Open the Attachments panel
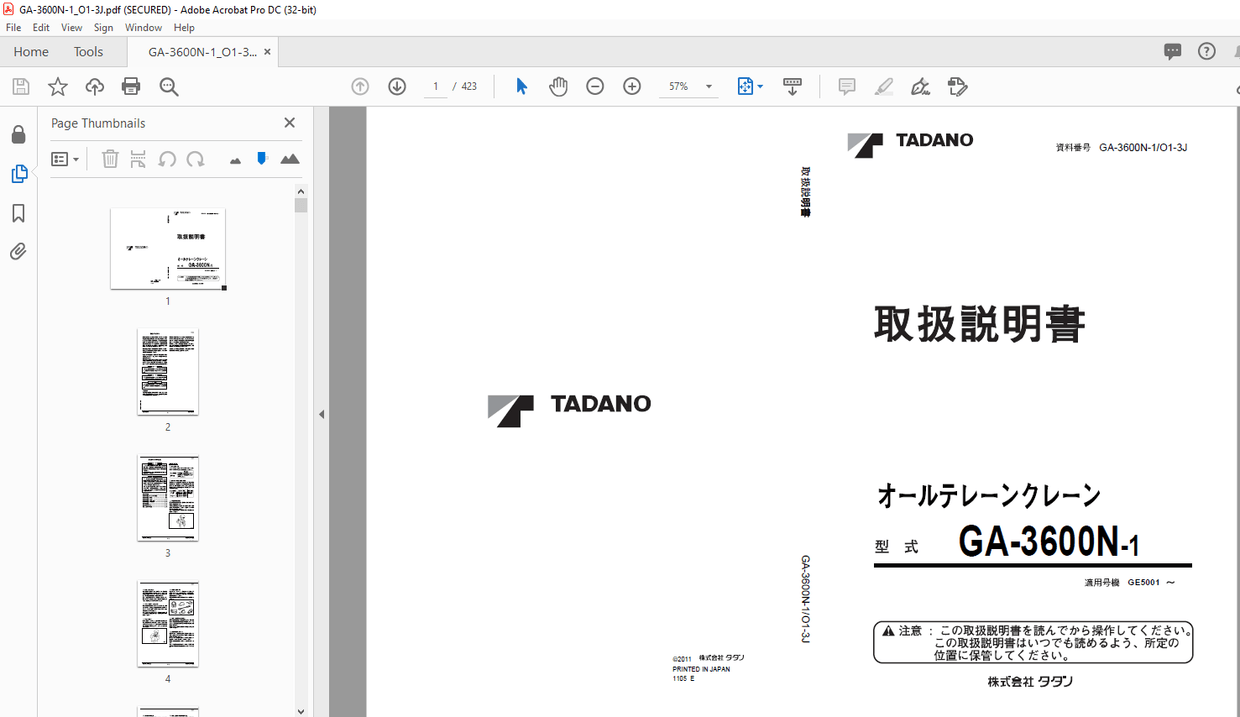This screenshot has height=717, width=1240. (18, 250)
